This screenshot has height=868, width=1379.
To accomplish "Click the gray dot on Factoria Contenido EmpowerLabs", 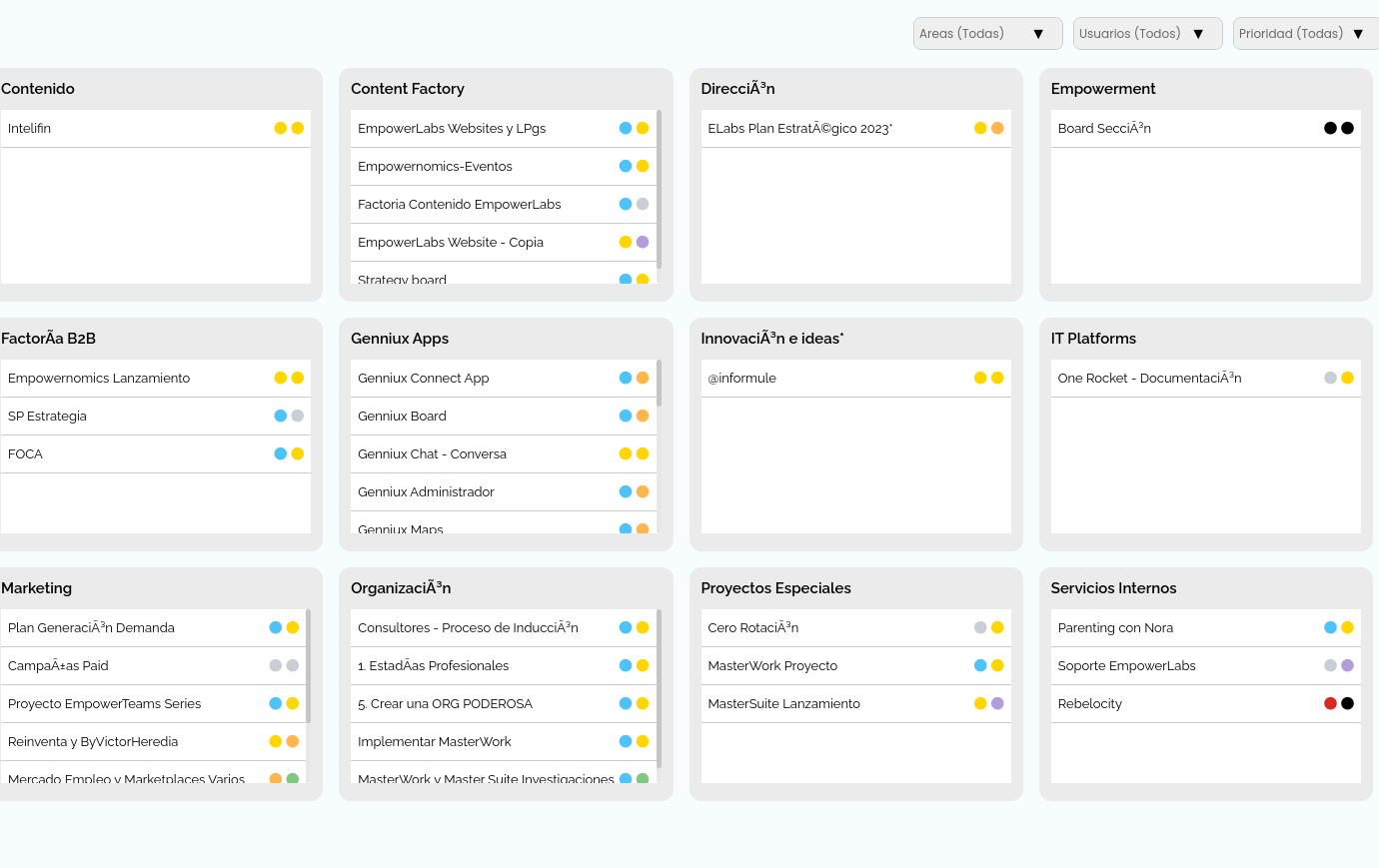I will [643, 204].
